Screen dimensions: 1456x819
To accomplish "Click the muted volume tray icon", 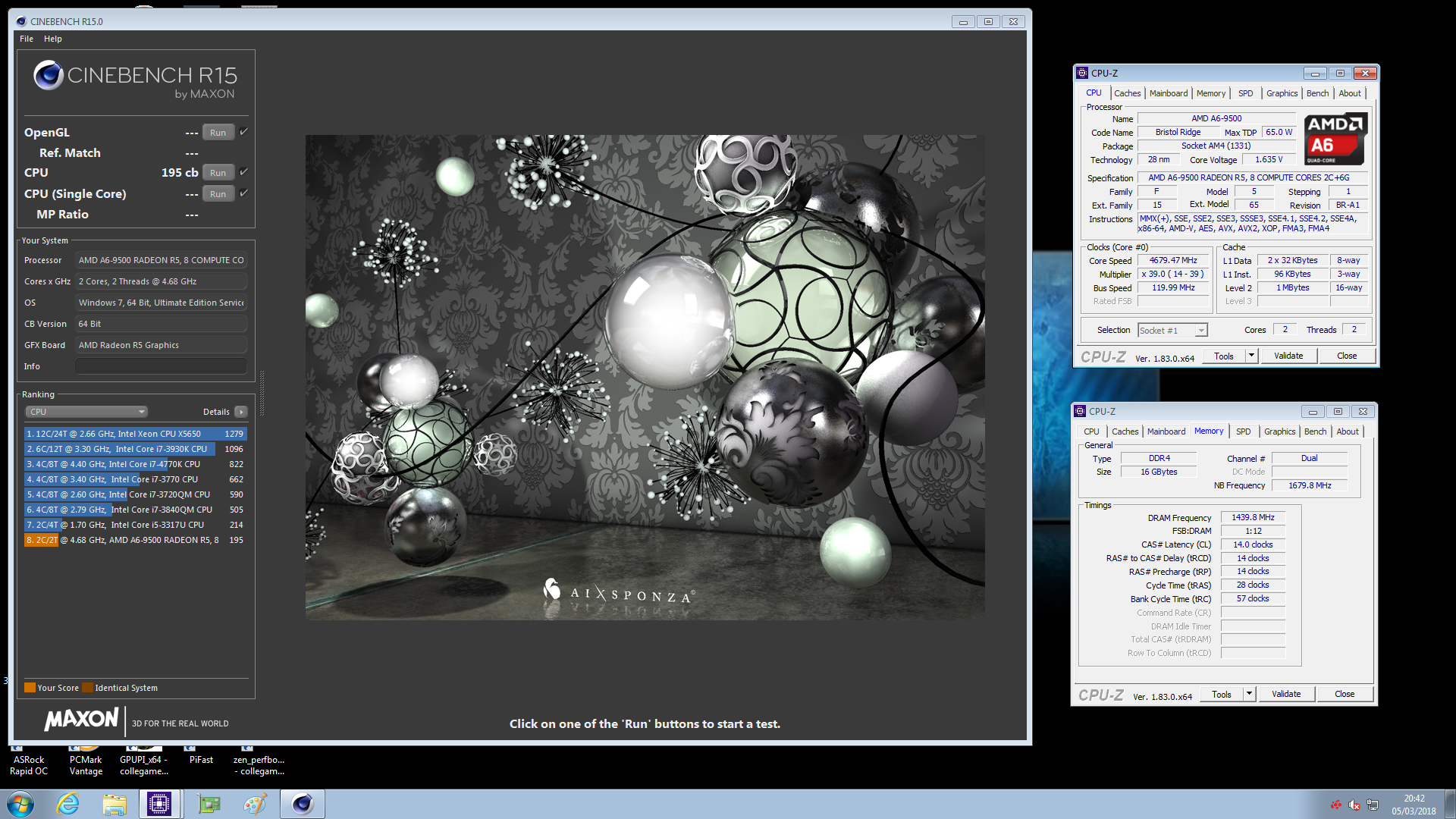I will [x=1354, y=805].
